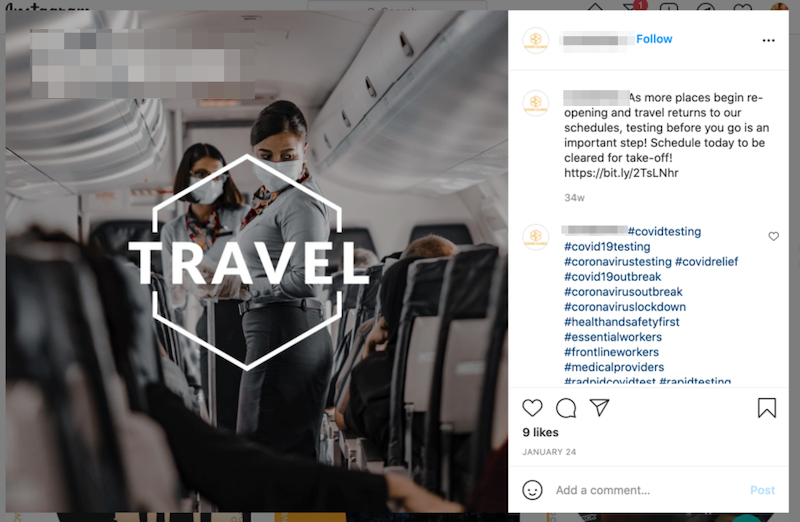Follow this account
Image resolution: width=800 pixels, height=522 pixels.
(x=654, y=39)
